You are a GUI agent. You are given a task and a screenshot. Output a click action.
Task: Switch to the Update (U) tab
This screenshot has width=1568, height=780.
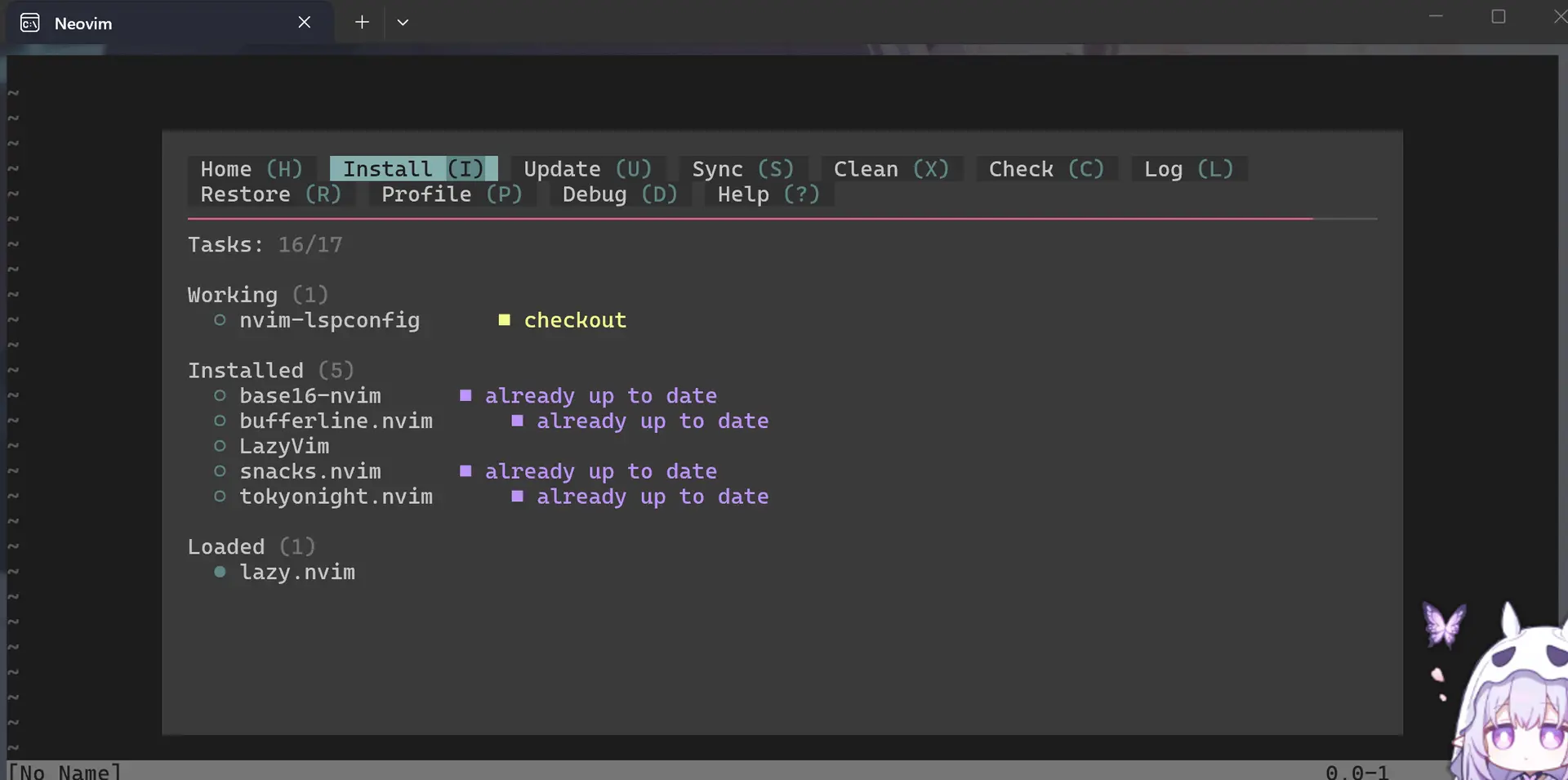[x=588, y=169]
